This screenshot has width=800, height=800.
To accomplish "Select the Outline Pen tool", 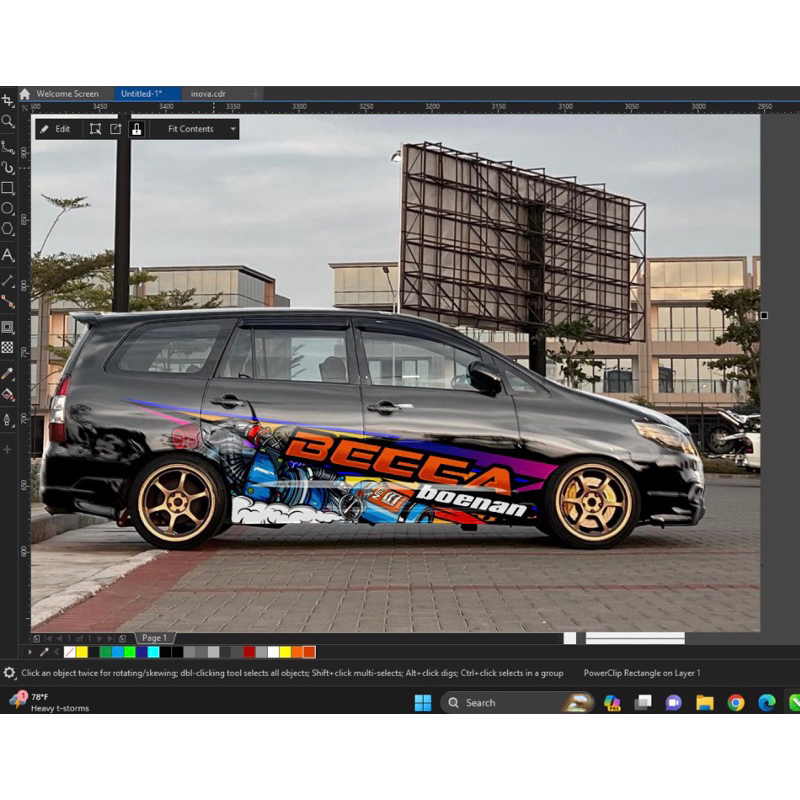I will (8, 420).
